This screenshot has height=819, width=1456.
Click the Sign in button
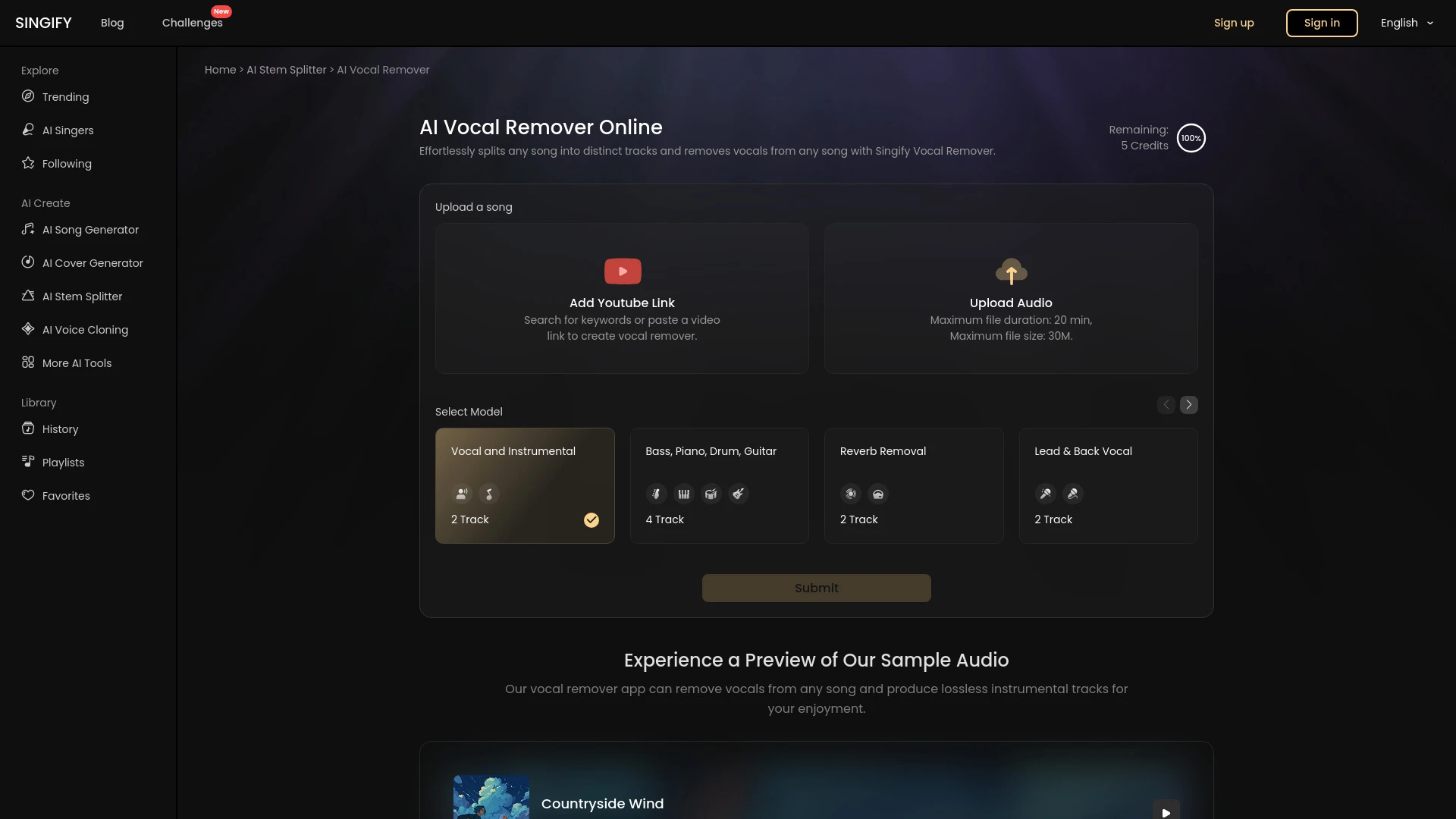pos(1321,23)
